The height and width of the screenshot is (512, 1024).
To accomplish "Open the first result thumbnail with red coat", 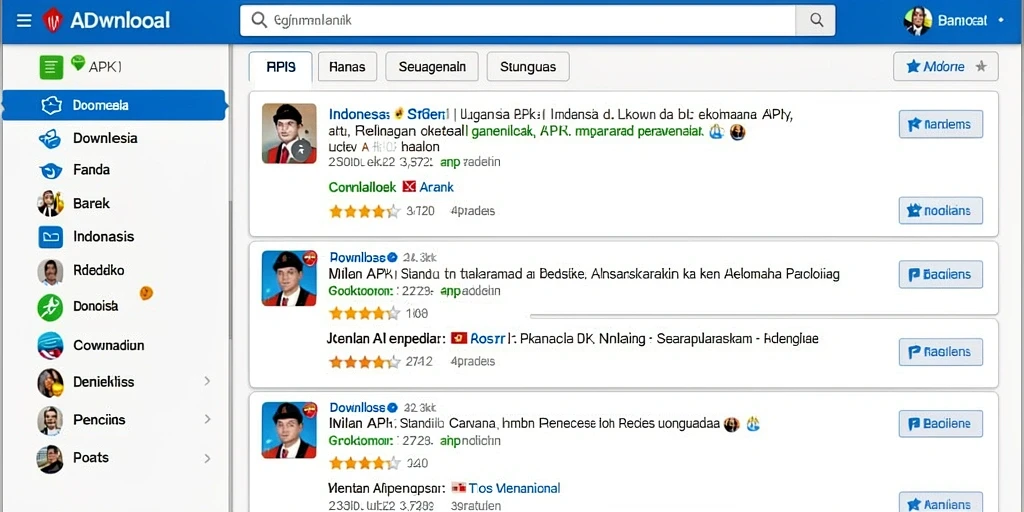I will coord(289,133).
